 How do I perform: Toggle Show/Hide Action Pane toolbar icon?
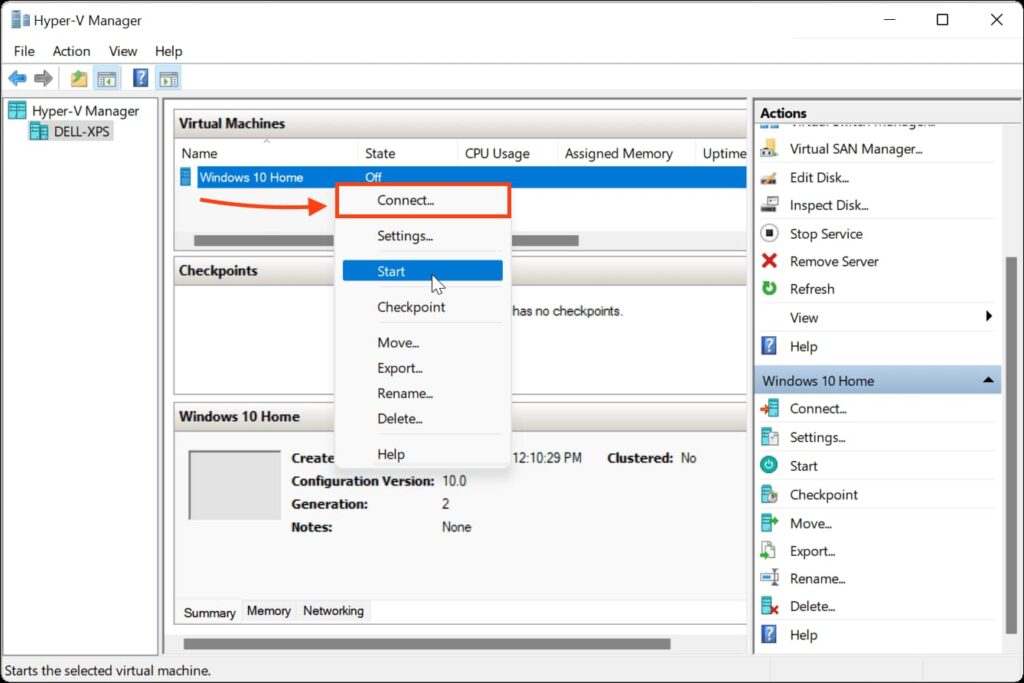(169, 79)
